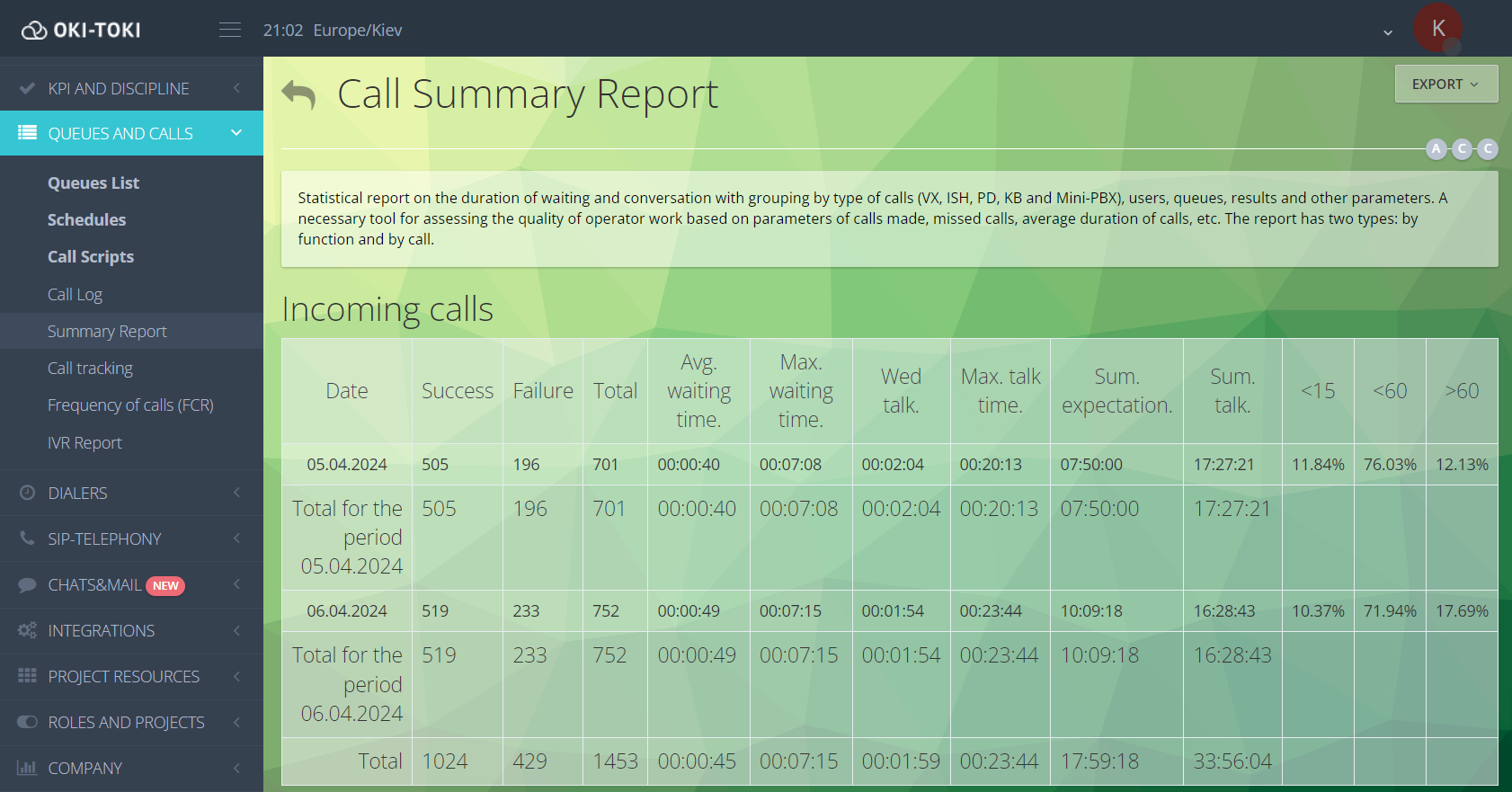Go to Queues List
The image size is (1512, 792).
coord(93,183)
